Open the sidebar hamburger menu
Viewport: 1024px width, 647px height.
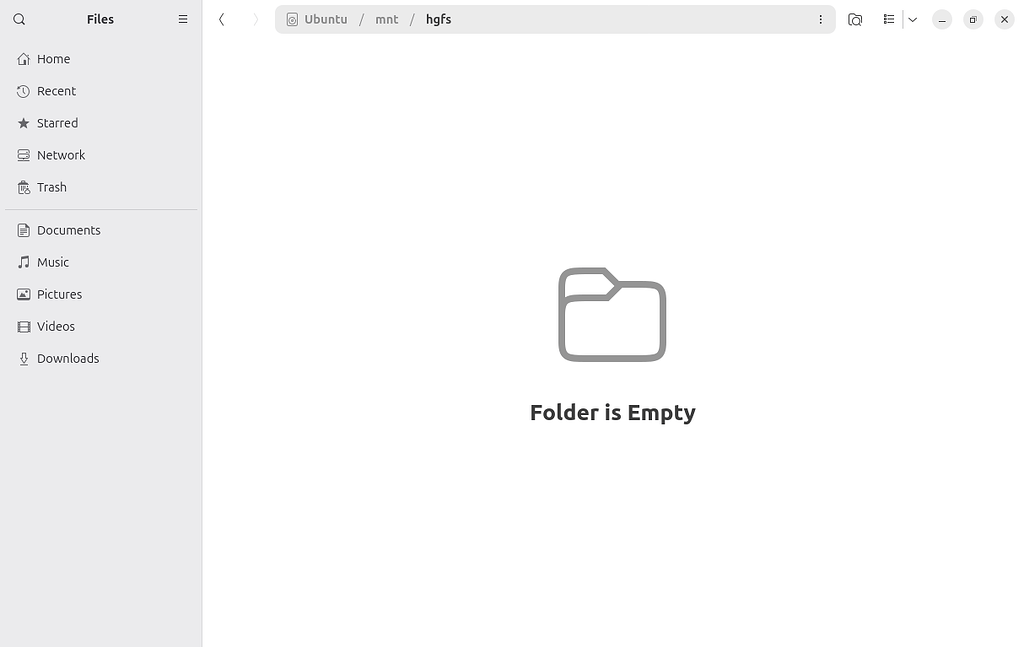(183, 20)
